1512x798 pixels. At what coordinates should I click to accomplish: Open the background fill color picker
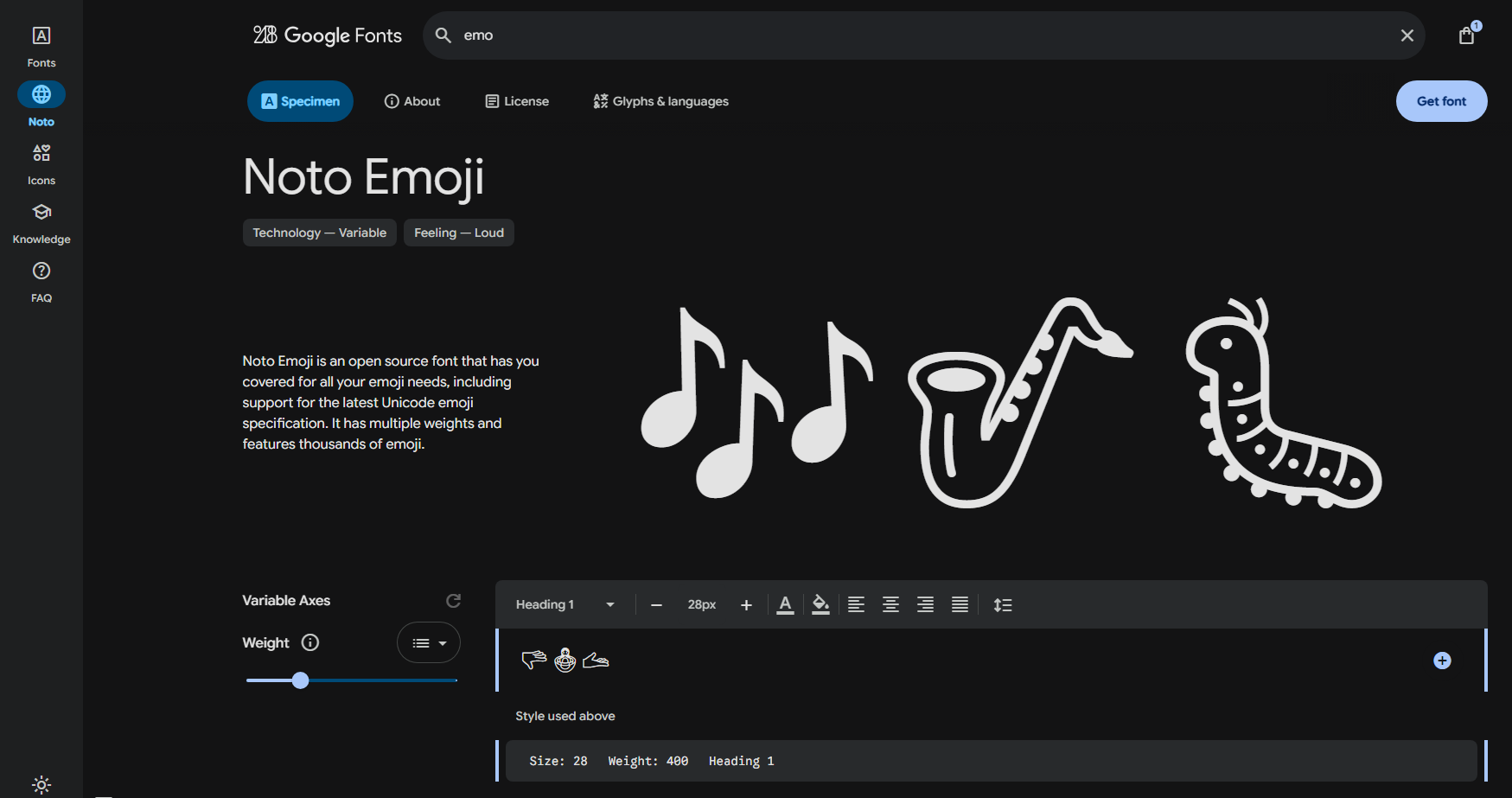(x=821, y=604)
